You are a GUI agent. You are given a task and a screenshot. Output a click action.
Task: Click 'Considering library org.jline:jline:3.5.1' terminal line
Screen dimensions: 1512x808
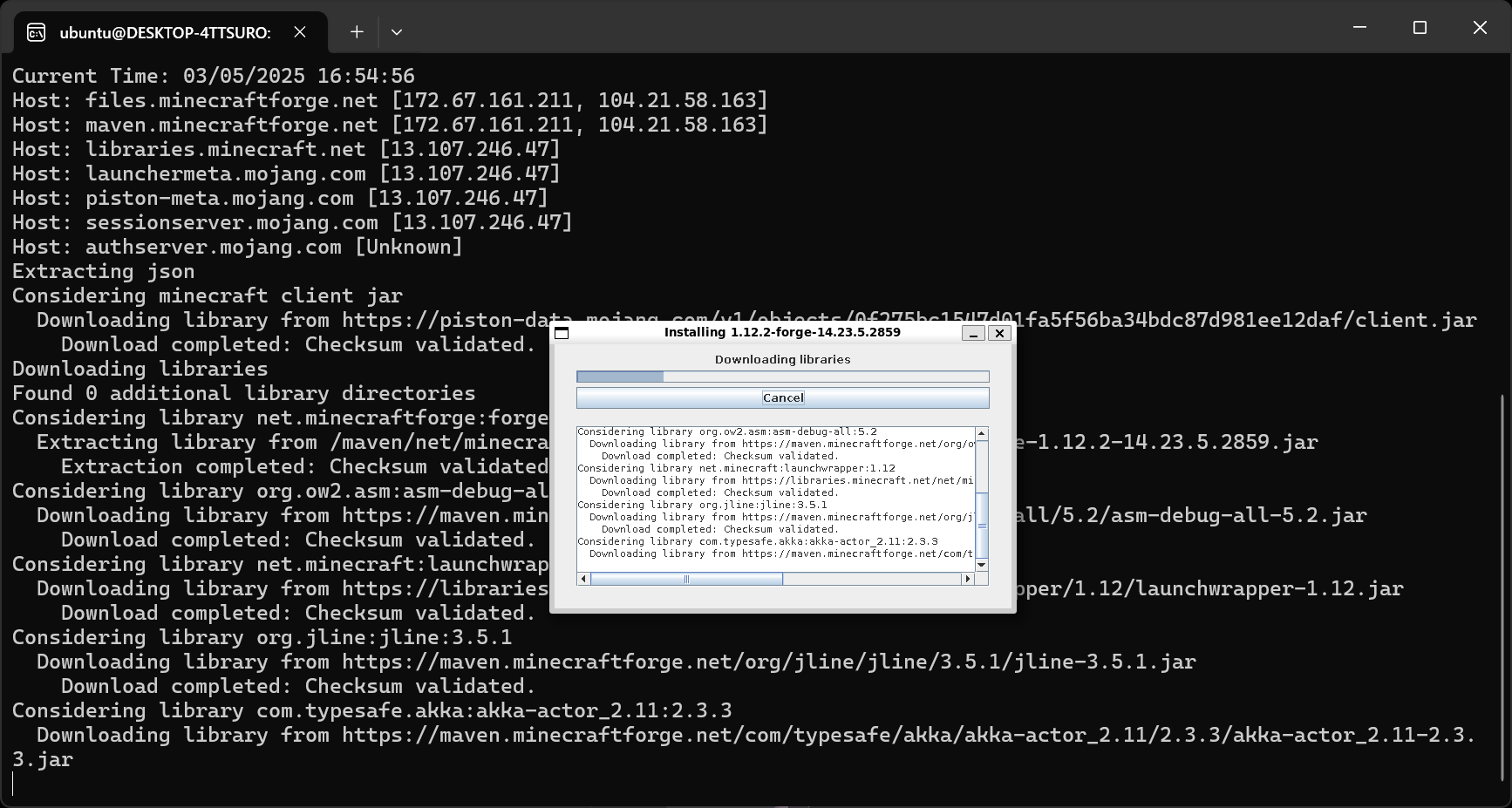pos(262,637)
